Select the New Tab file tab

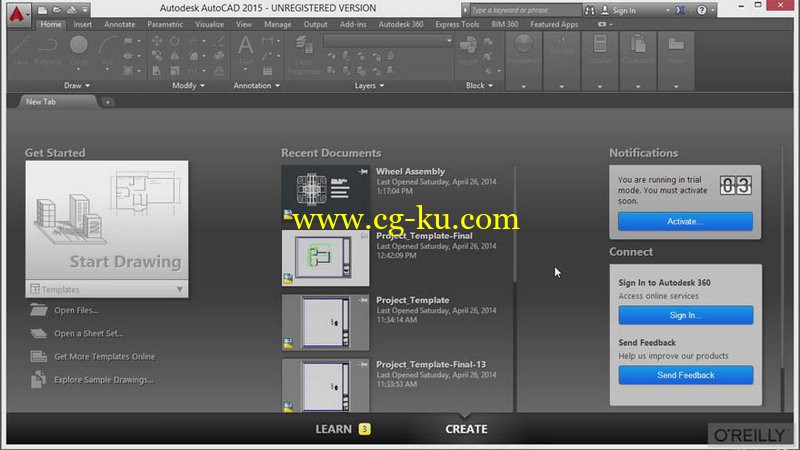point(57,102)
